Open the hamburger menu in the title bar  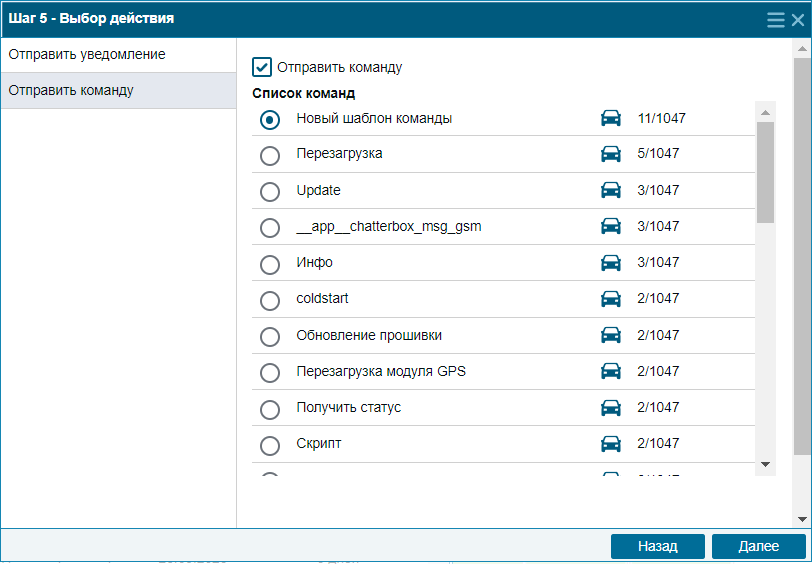tap(775, 20)
